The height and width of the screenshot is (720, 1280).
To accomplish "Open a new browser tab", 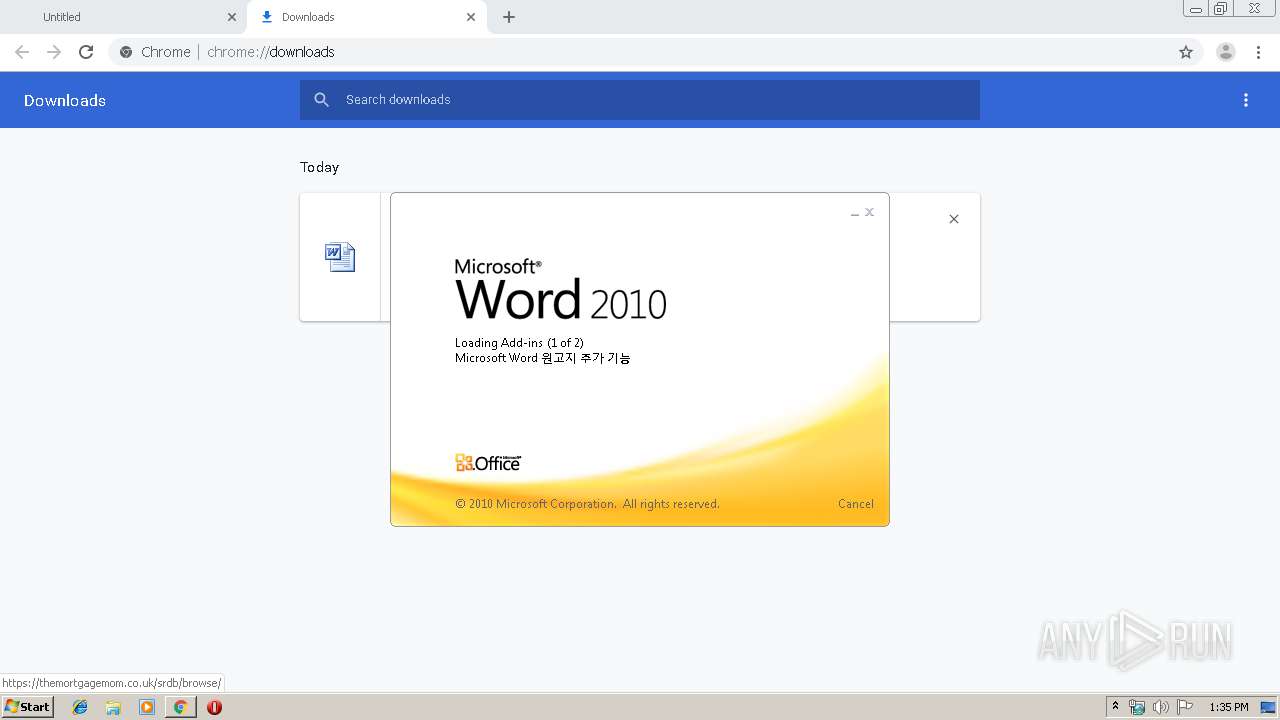I will [x=509, y=17].
